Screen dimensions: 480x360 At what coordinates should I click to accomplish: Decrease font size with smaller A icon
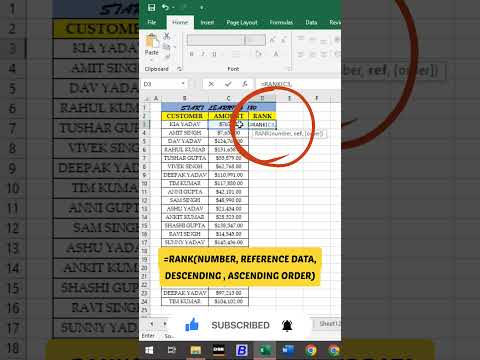(x=284, y=40)
